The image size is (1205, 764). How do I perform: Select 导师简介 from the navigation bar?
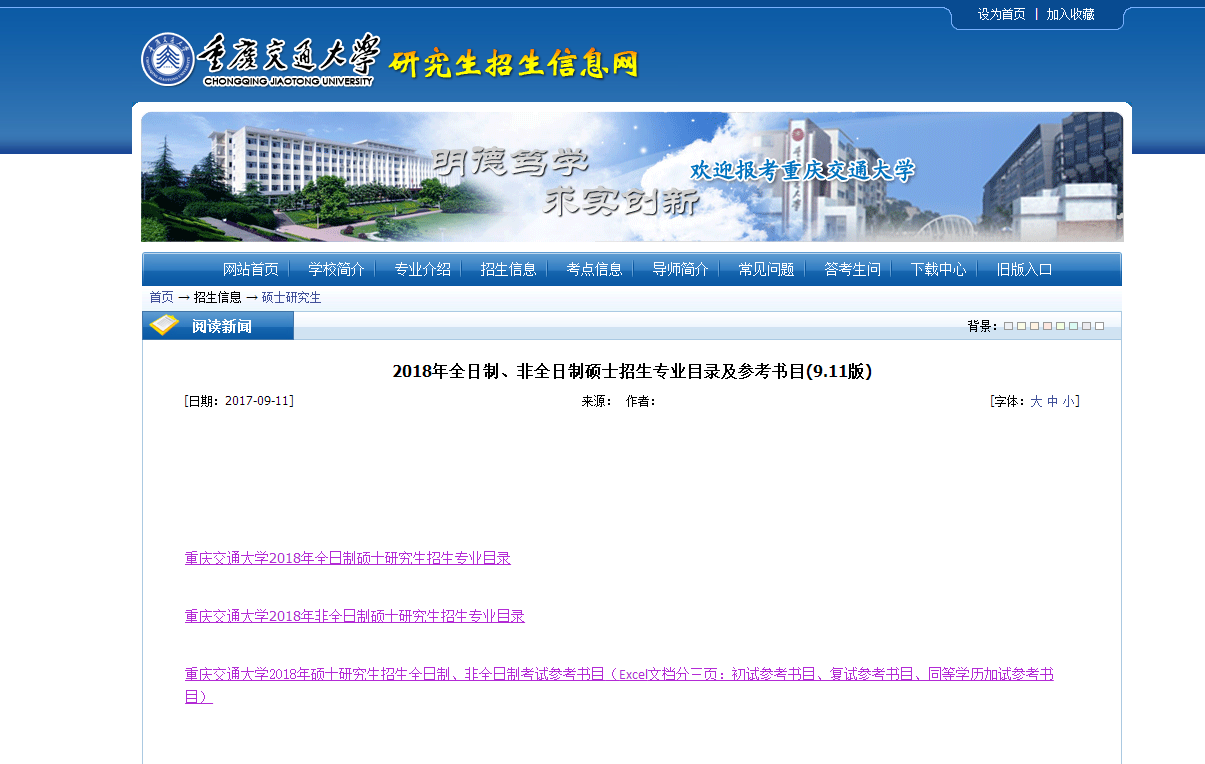(680, 269)
